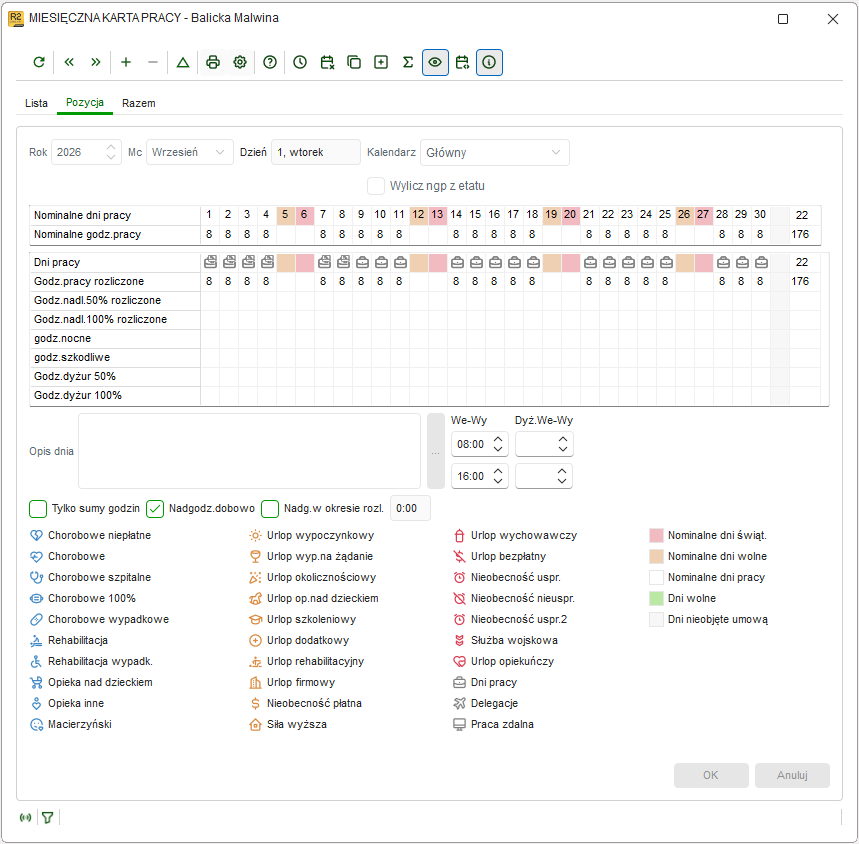
Task: Click the copy icon in toolbar
Action: 354,62
